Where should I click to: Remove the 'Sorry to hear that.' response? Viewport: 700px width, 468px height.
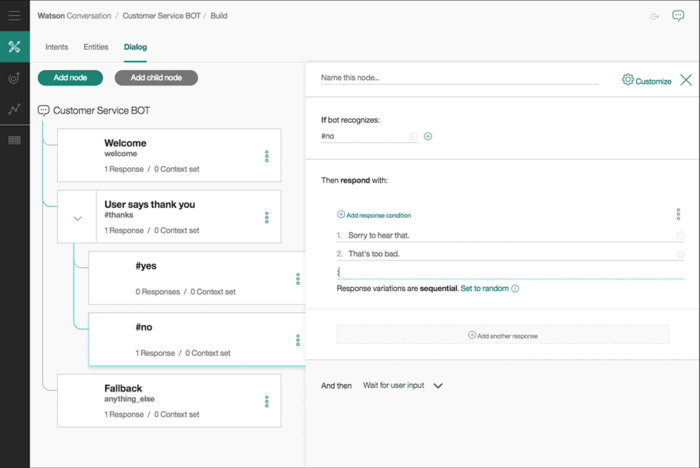(680, 236)
